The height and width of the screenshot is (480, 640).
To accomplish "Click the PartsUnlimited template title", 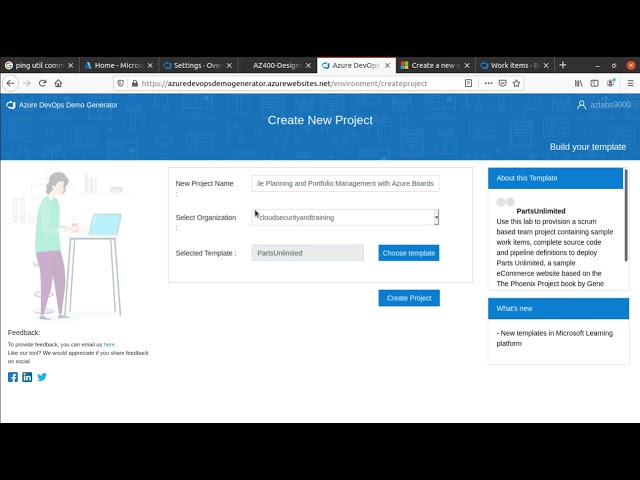I will [541, 211].
